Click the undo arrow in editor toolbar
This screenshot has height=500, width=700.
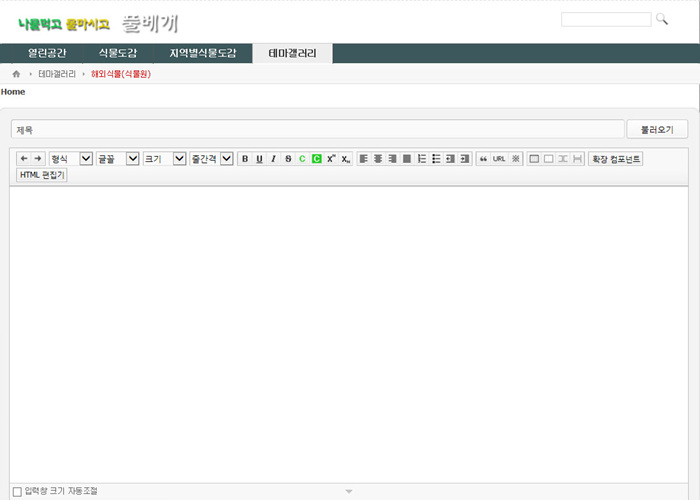tap(25, 159)
